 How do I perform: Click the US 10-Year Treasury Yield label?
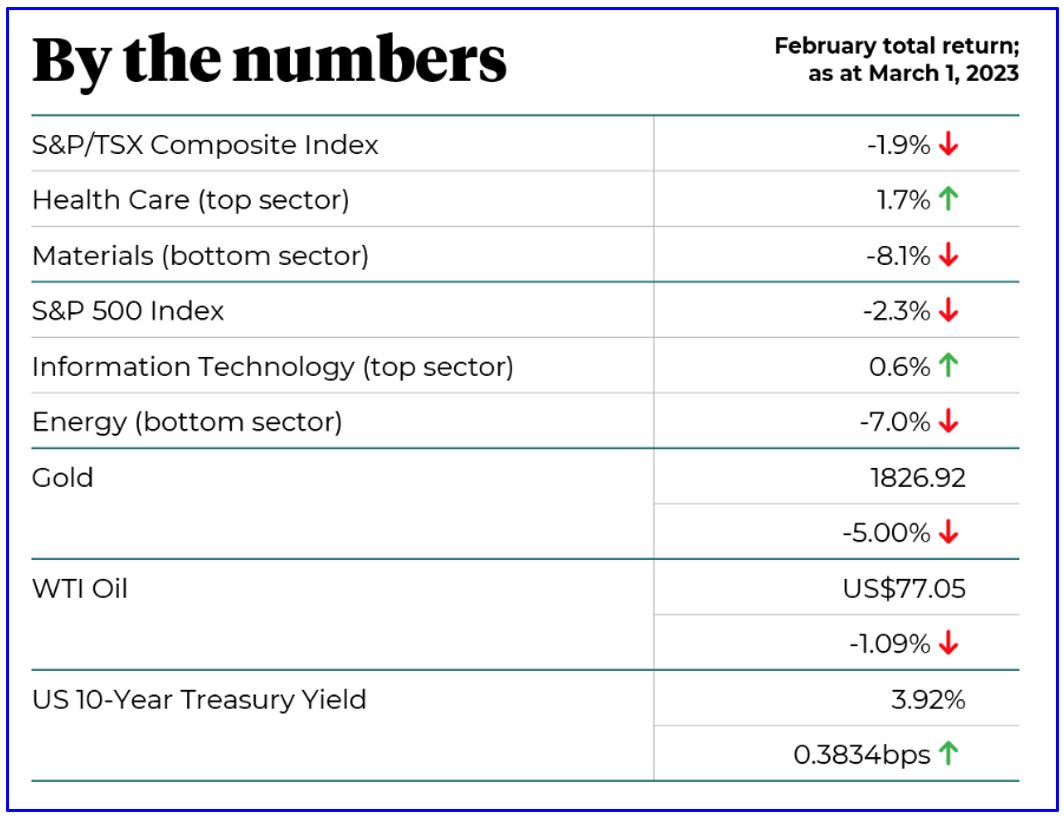pos(199,699)
